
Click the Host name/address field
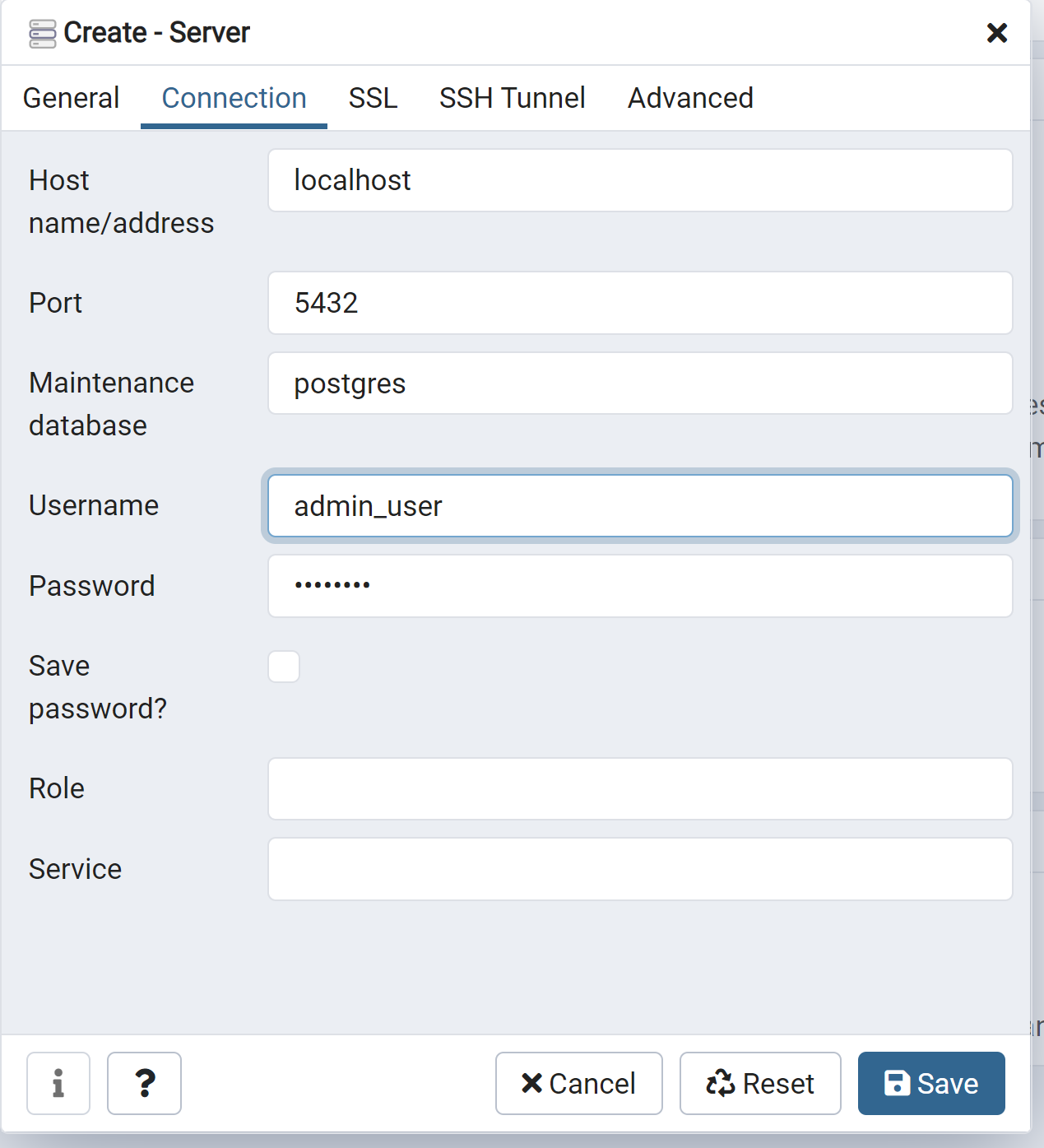640,180
